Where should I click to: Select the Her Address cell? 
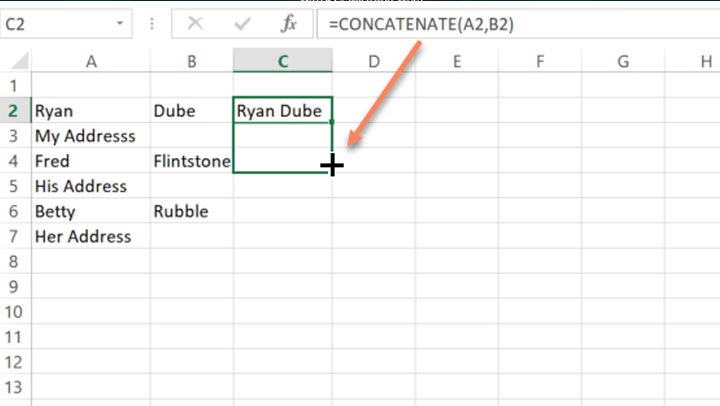pos(91,237)
